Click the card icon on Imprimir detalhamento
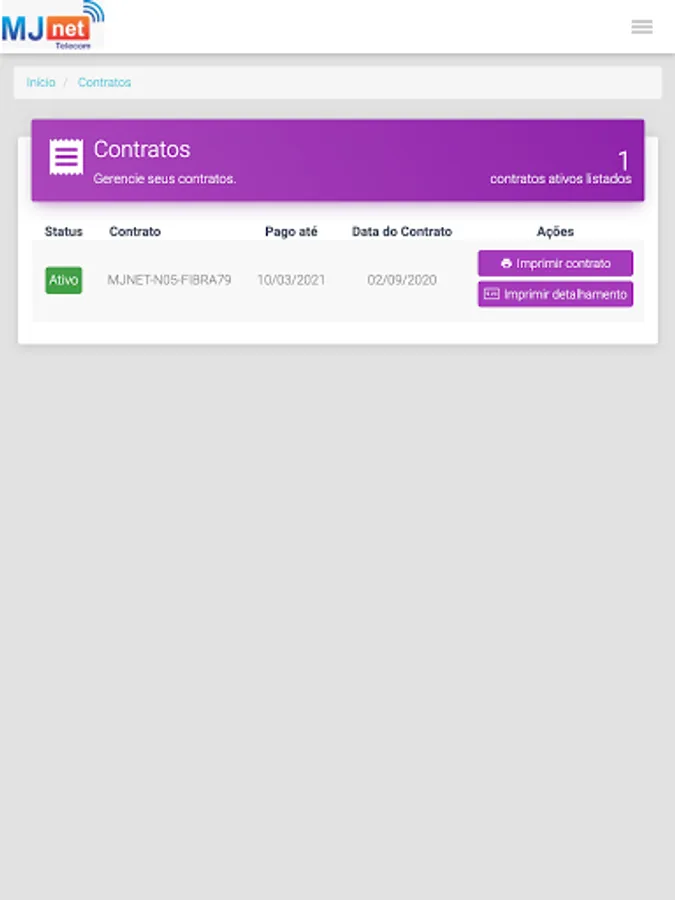 tap(491, 294)
